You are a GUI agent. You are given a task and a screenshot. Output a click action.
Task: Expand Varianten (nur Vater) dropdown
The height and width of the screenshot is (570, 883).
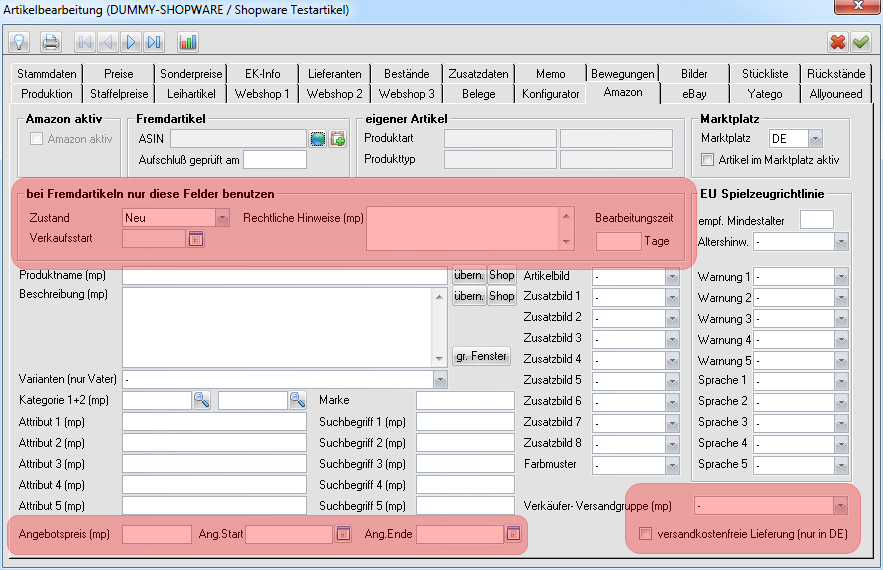(x=440, y=380)
